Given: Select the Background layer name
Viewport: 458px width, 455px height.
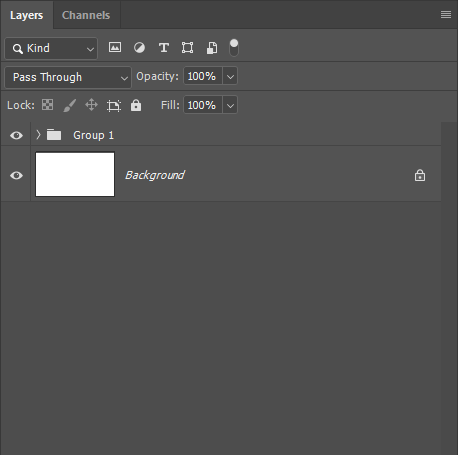Looking at the screenshot, I should [155, 175].
